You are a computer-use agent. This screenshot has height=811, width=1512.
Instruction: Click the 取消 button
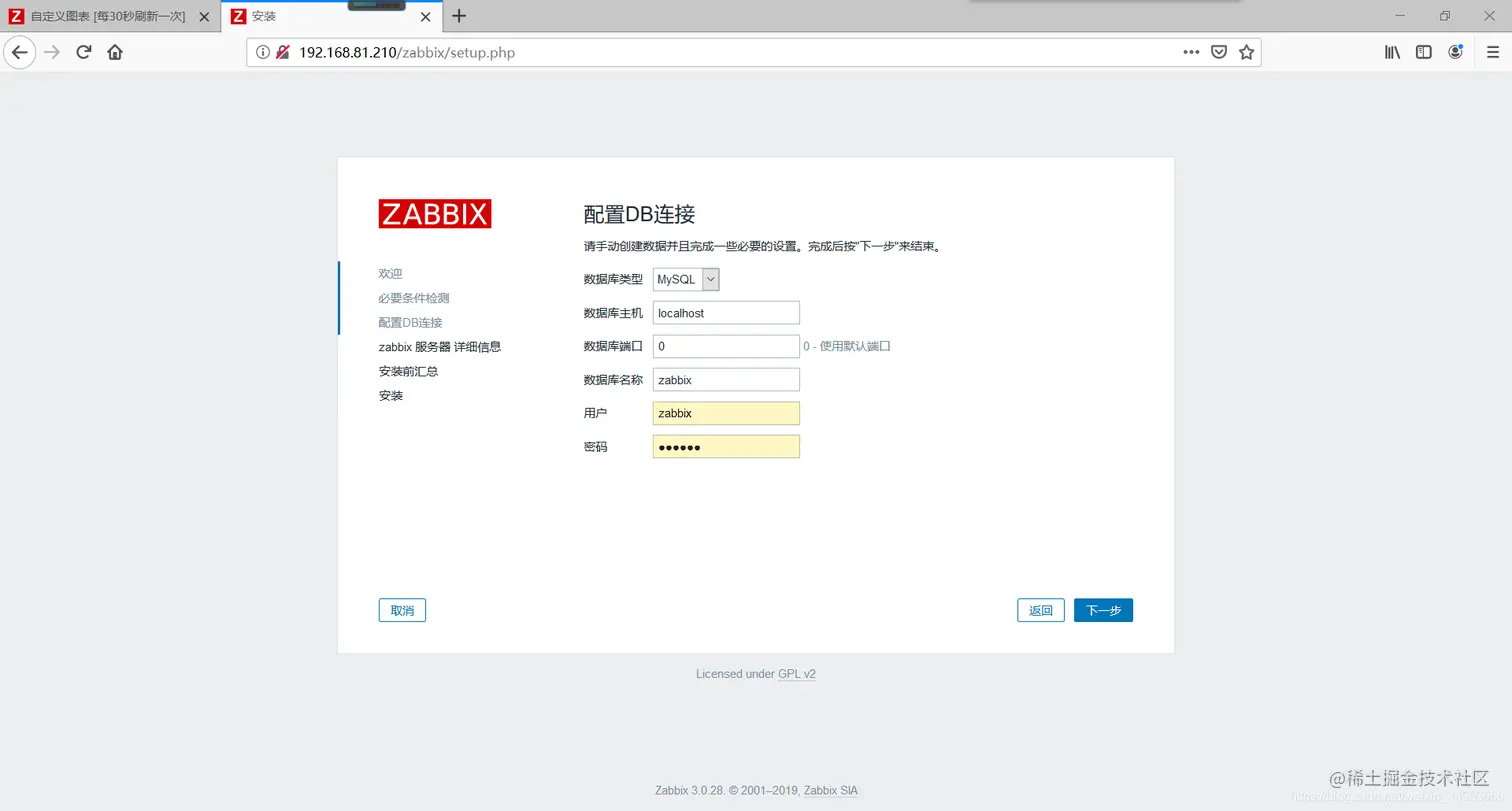point(402,610)
